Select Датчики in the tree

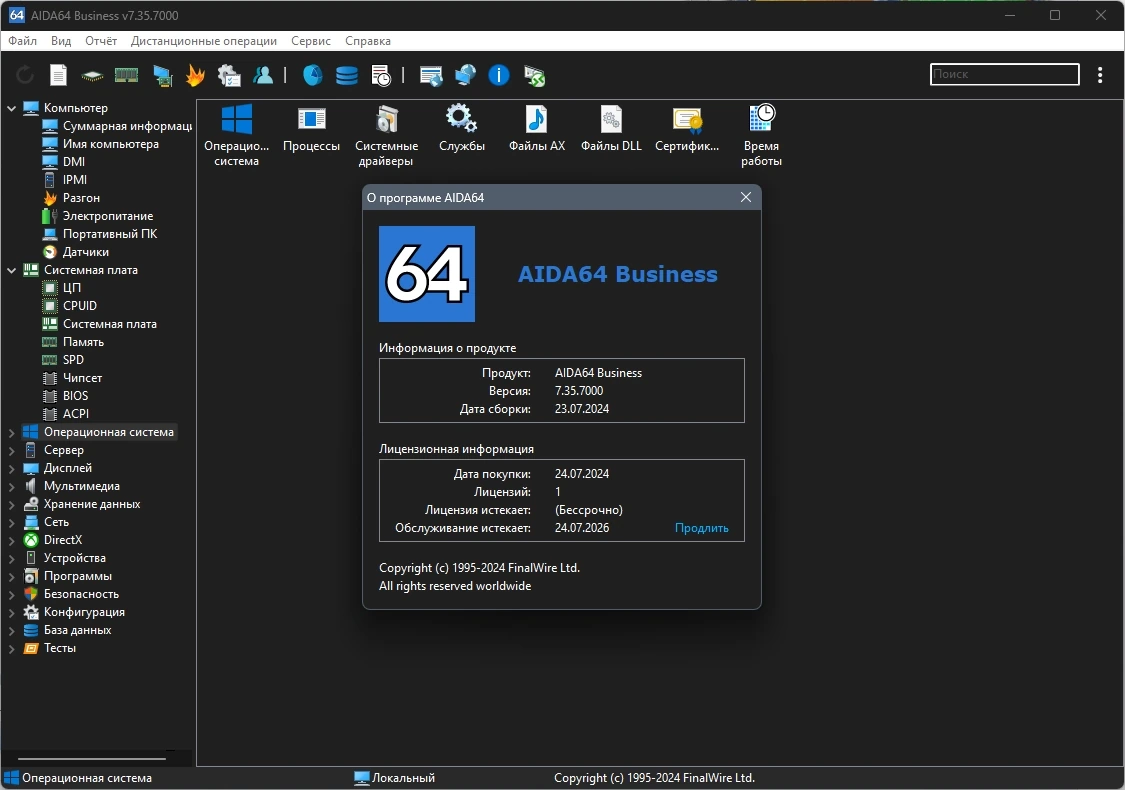(x=76, y=252)
